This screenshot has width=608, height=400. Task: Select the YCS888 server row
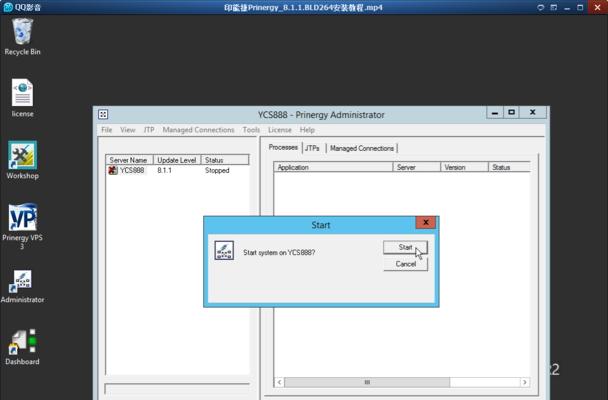tap(177, 170)
